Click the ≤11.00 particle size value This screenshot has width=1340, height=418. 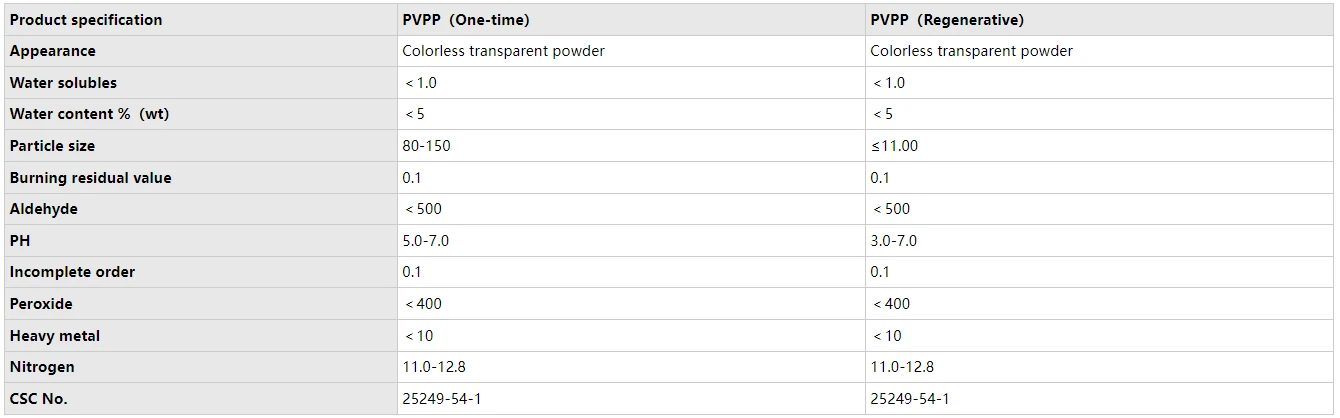click(894, 146)
